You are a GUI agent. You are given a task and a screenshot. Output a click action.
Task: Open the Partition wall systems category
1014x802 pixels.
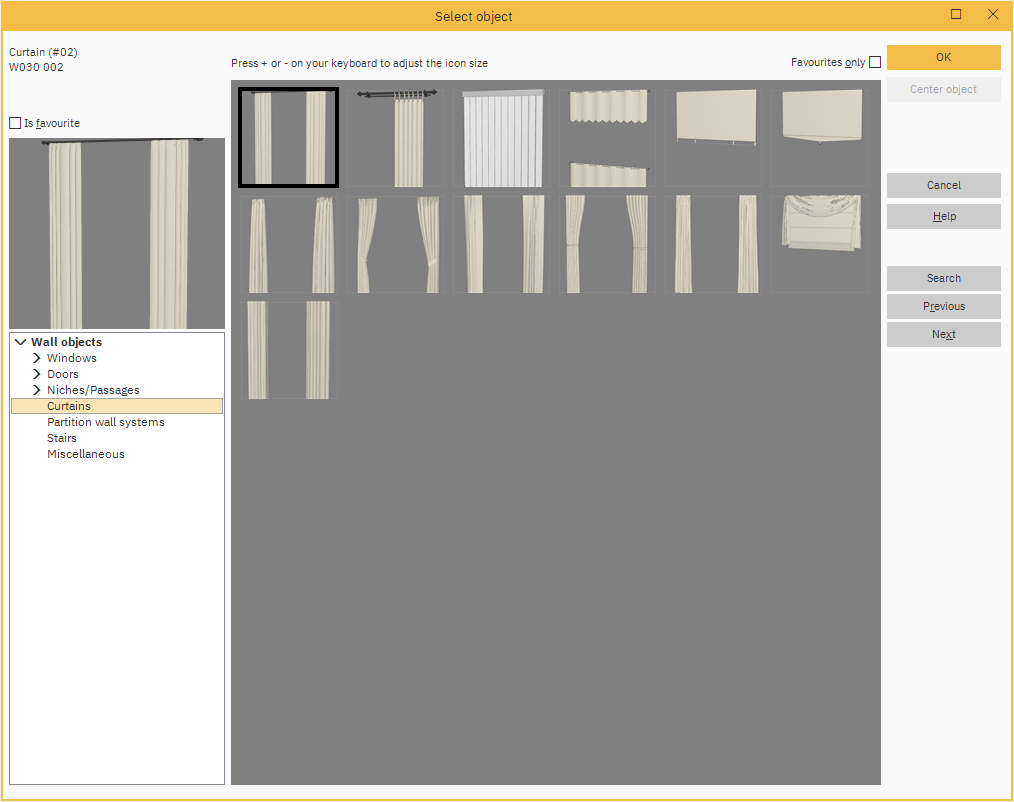coord(105,422)
